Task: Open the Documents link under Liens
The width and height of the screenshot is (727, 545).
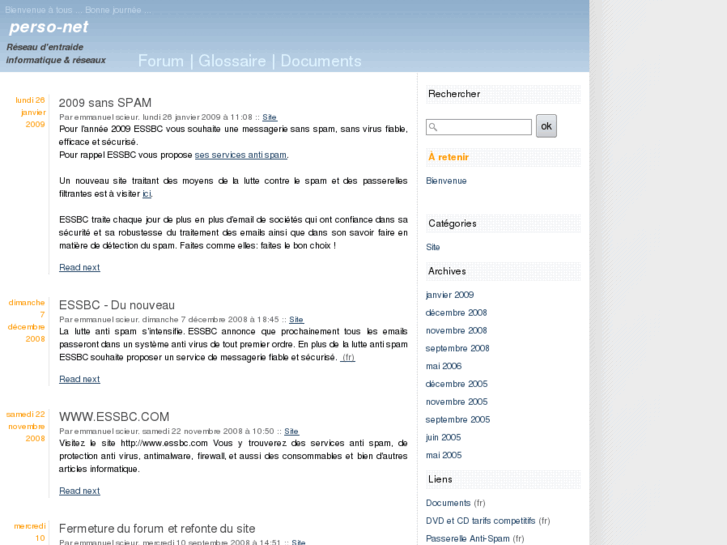Action: pyautogui.click(x=448, y=503)
